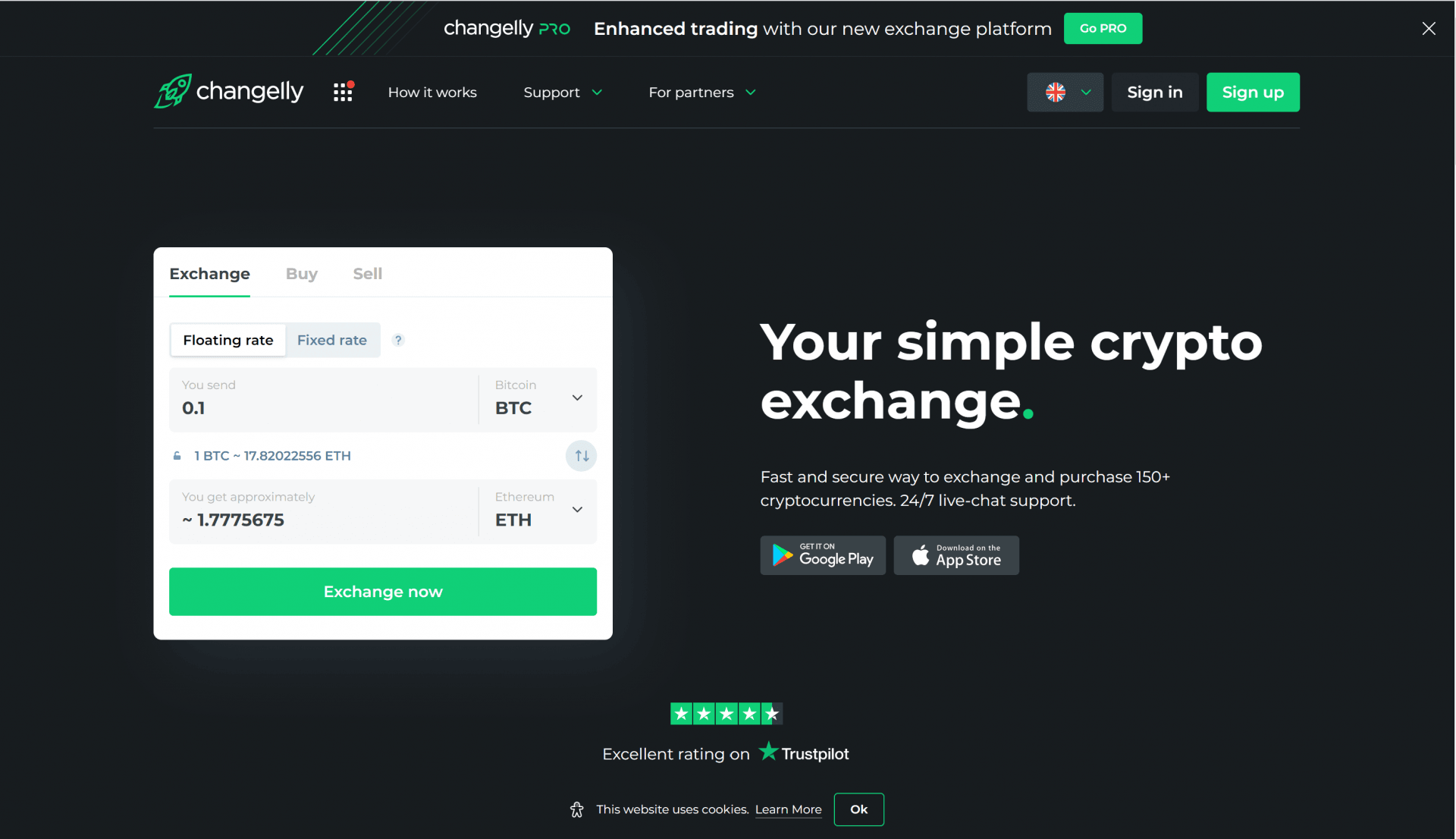The width and height of the screenshot is (1456, 839).
Task: Open the For partners menu
Action: [701, 92]
